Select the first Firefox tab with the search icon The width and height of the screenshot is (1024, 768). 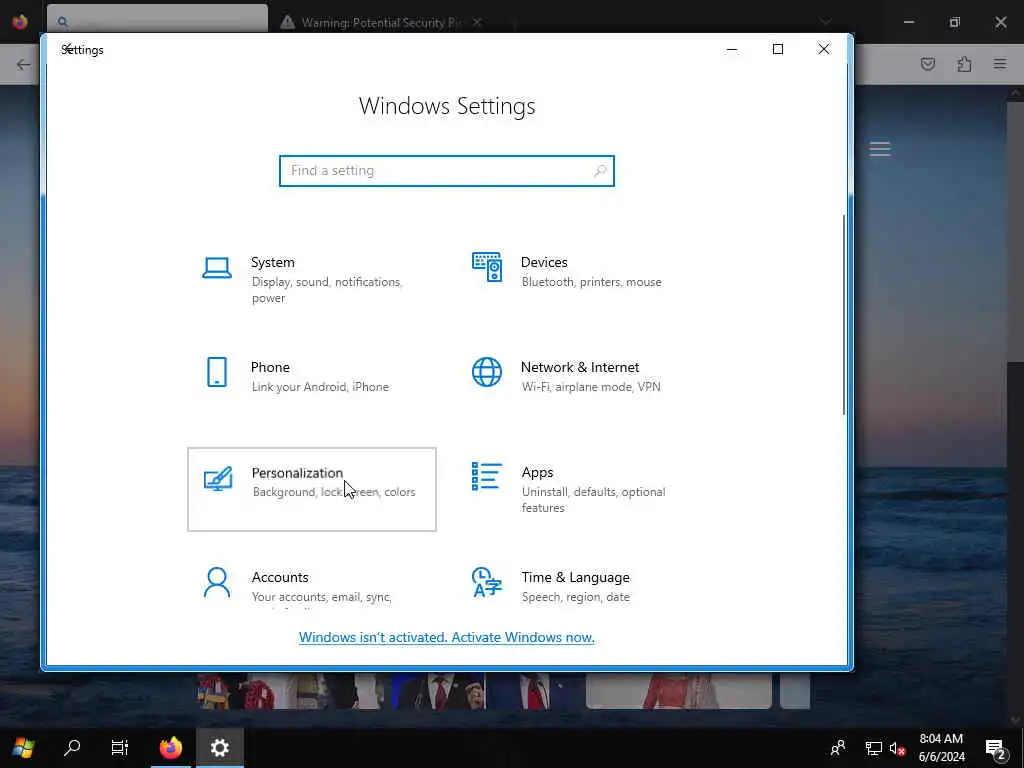(157, 20)
